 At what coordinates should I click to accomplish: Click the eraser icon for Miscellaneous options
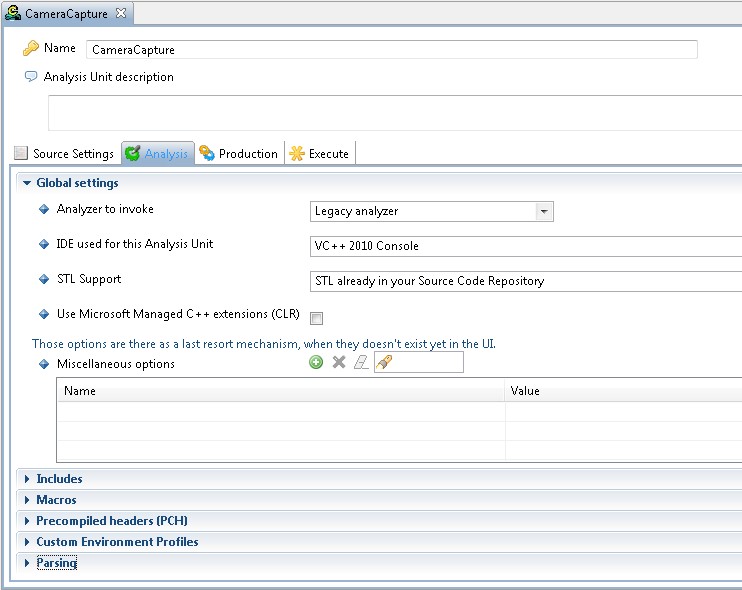[x=361, y=363]
